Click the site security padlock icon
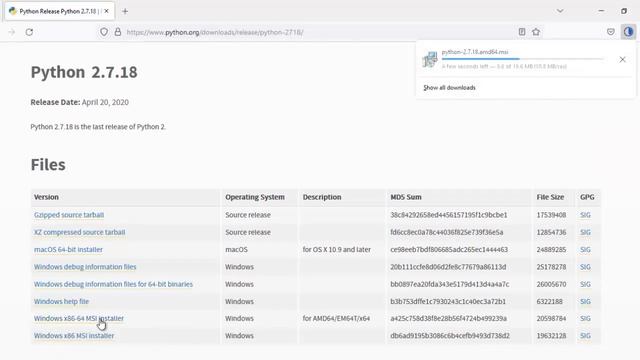Viewport: 640px width, 360px height. coord(118,32)
